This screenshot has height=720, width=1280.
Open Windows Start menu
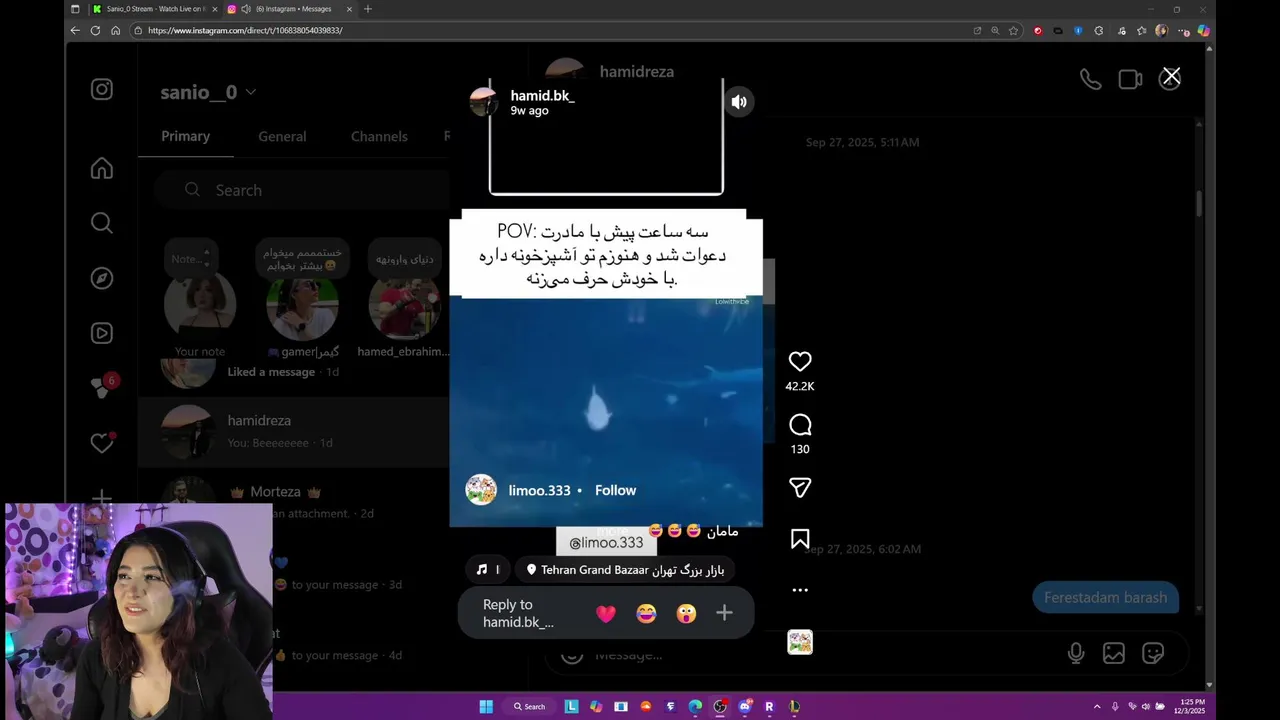pyautogui.click(x=486, y=706)
